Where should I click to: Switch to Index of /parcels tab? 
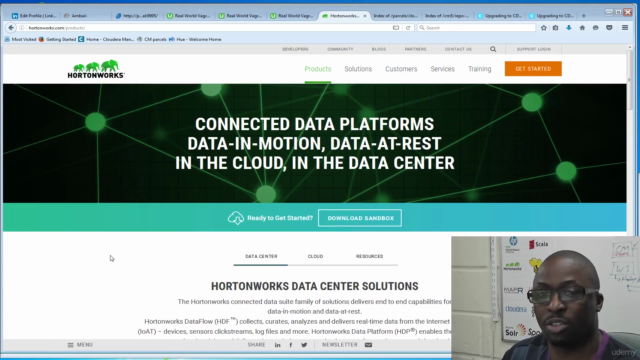(395, 16)
